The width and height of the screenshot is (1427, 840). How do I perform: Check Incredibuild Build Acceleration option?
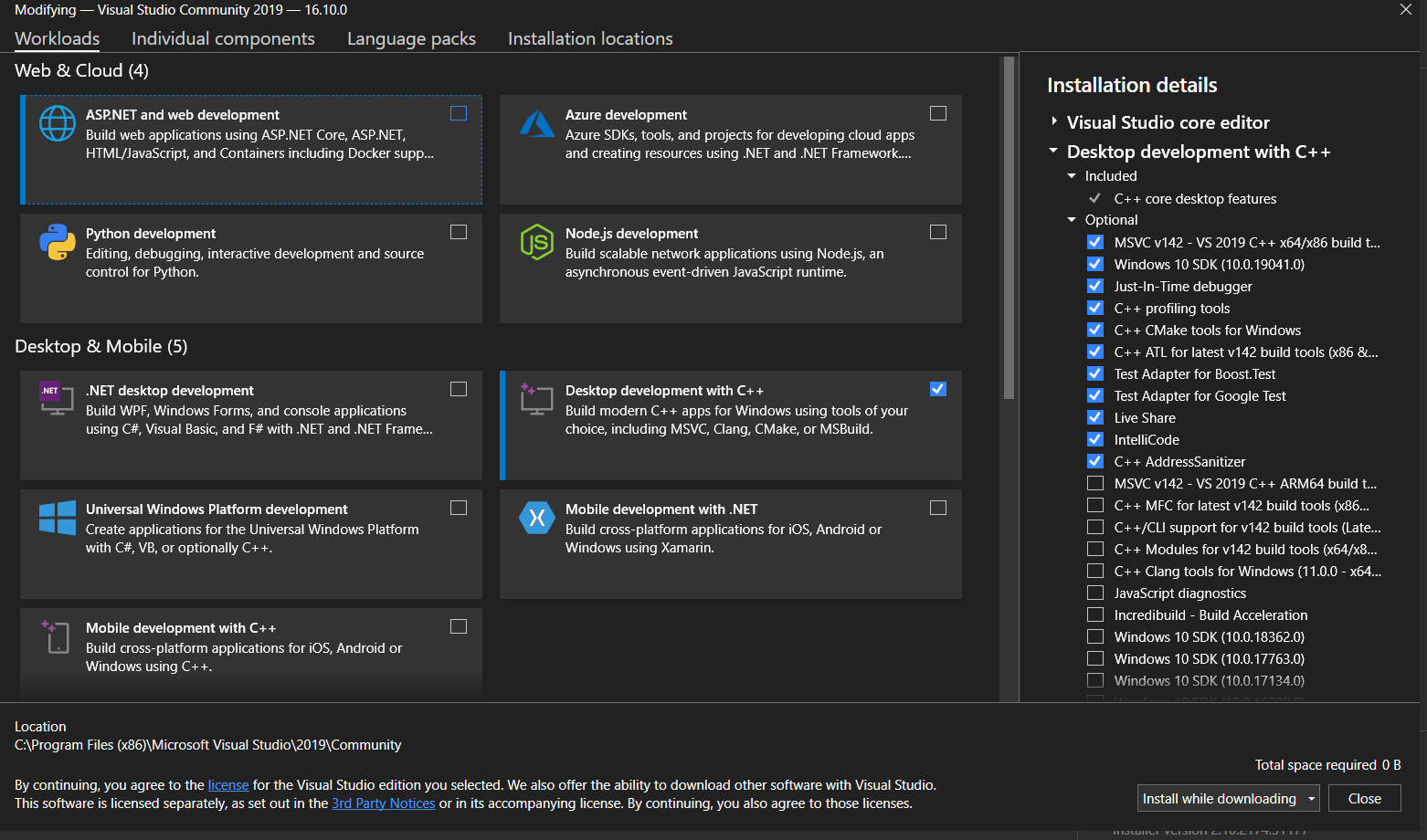point(1095,614)
